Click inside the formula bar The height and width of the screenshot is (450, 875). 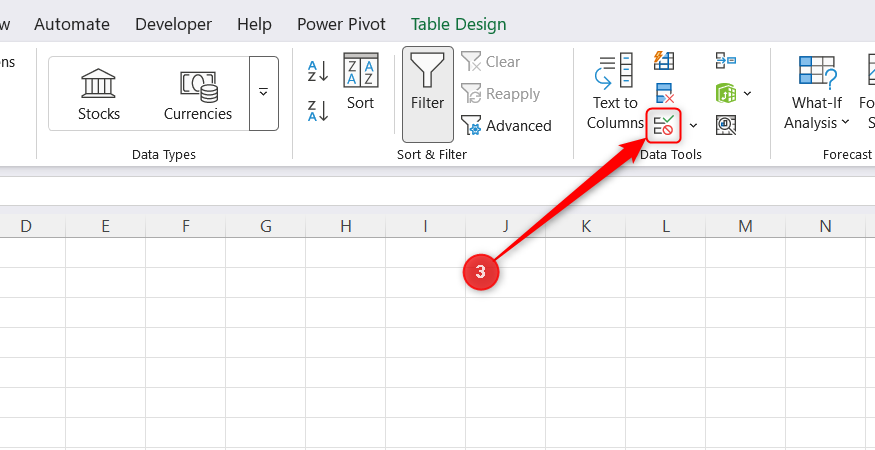click(x=438, y=192)
